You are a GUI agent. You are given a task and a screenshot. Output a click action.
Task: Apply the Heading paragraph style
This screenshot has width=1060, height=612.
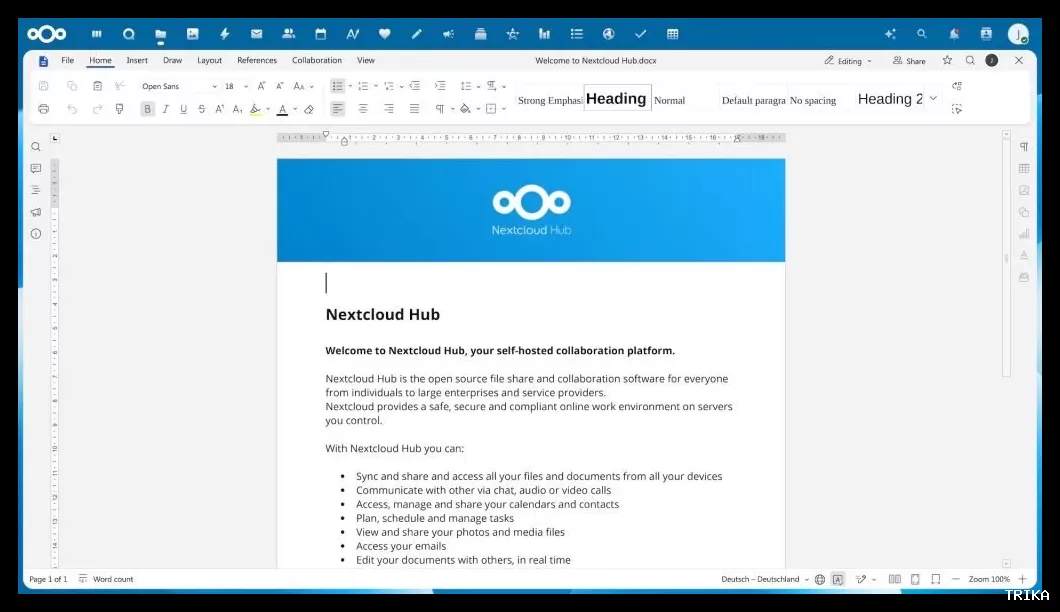[617, 99]
